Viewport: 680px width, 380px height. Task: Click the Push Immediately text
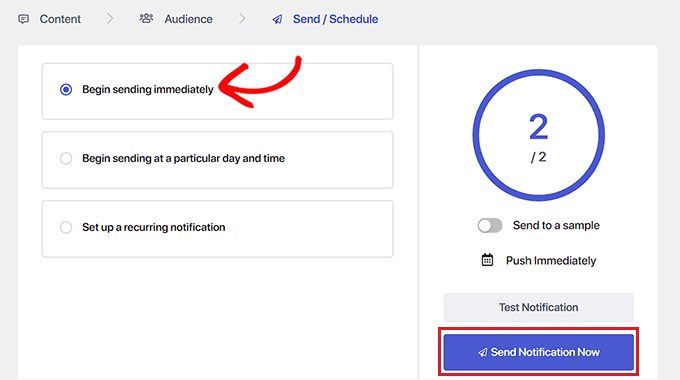pyautogui.click(x=551, y=261)
